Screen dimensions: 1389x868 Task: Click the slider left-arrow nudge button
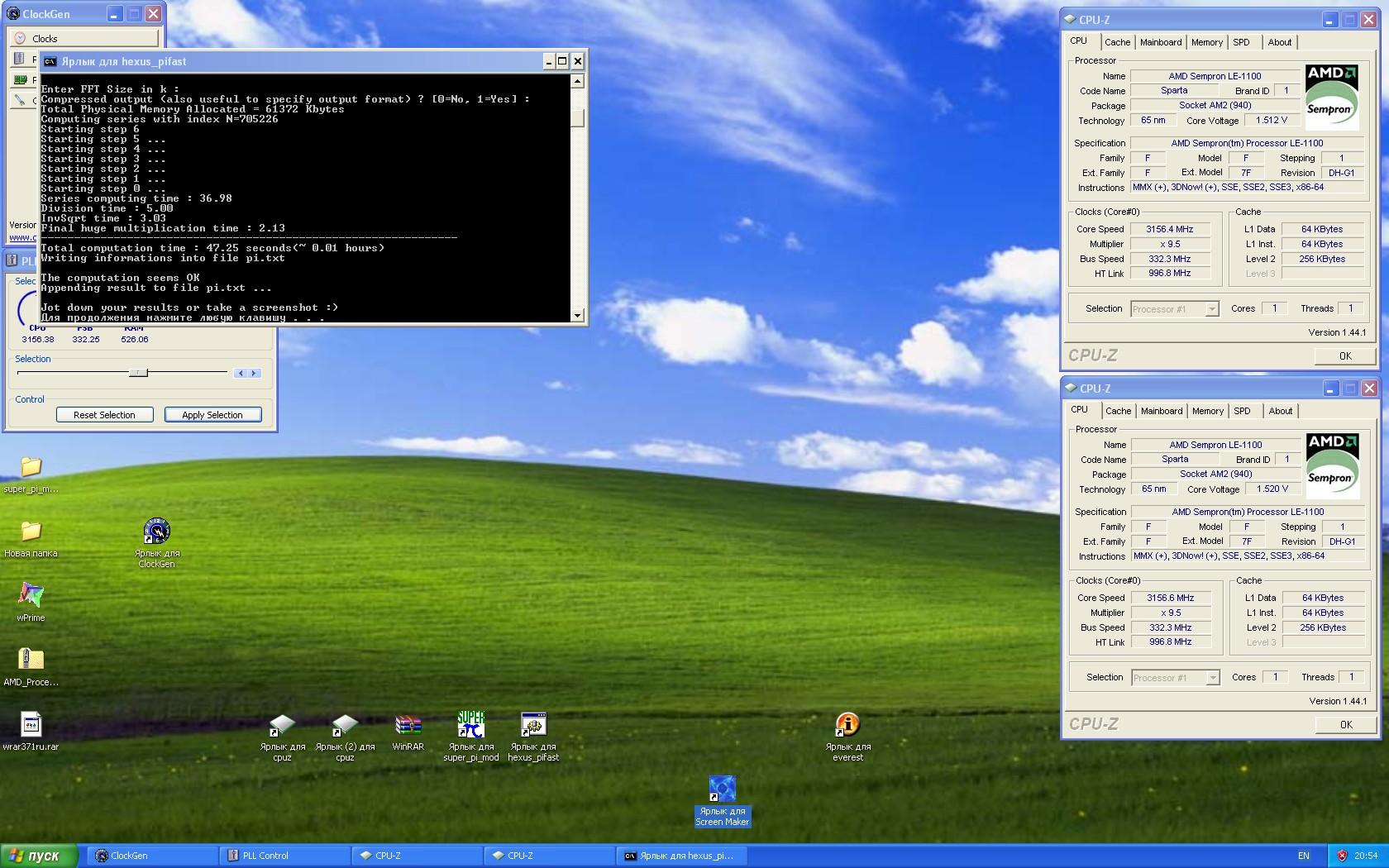coord(241,374)
